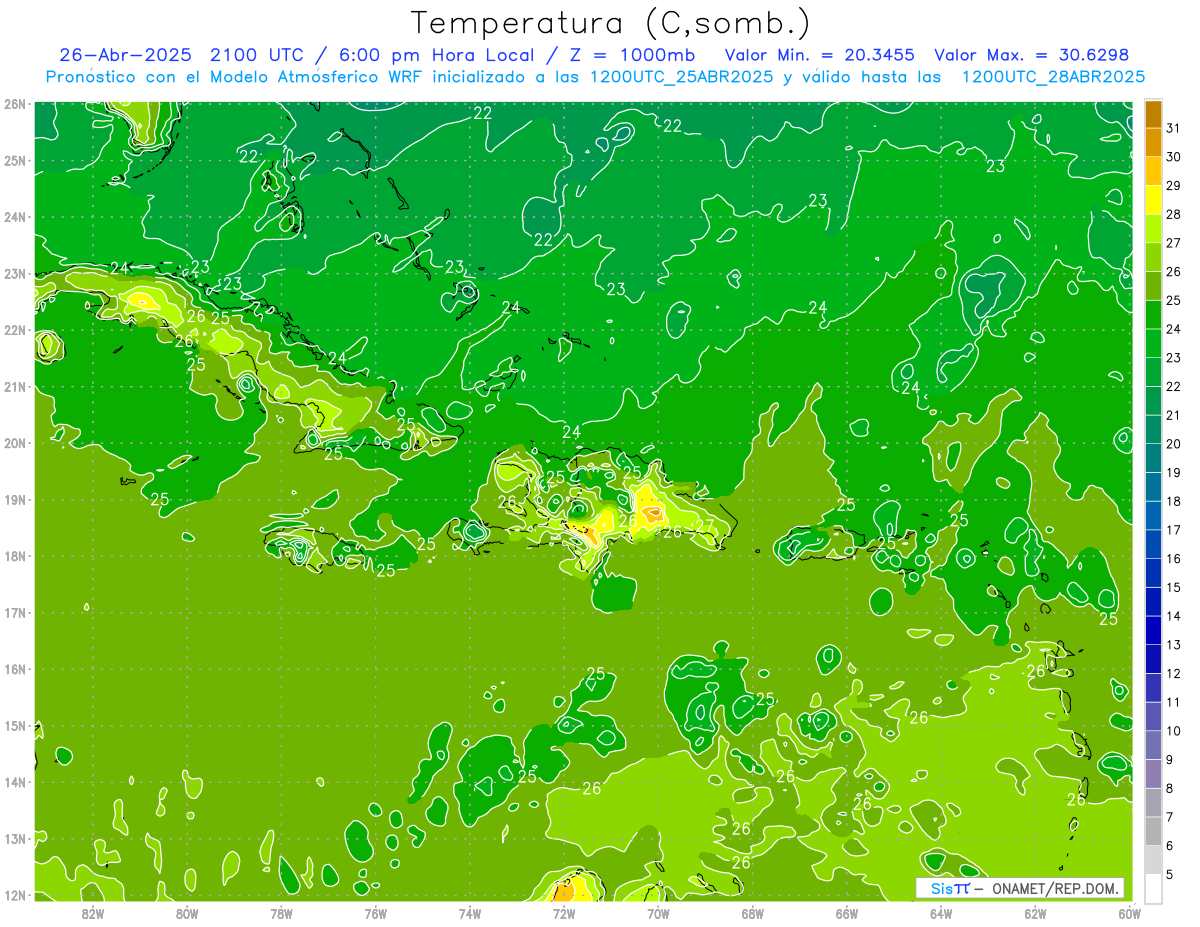This screenshot has height=927, width=1200.
Task: Click the 16N latitude axis label
Action: (x=15, y=669)
